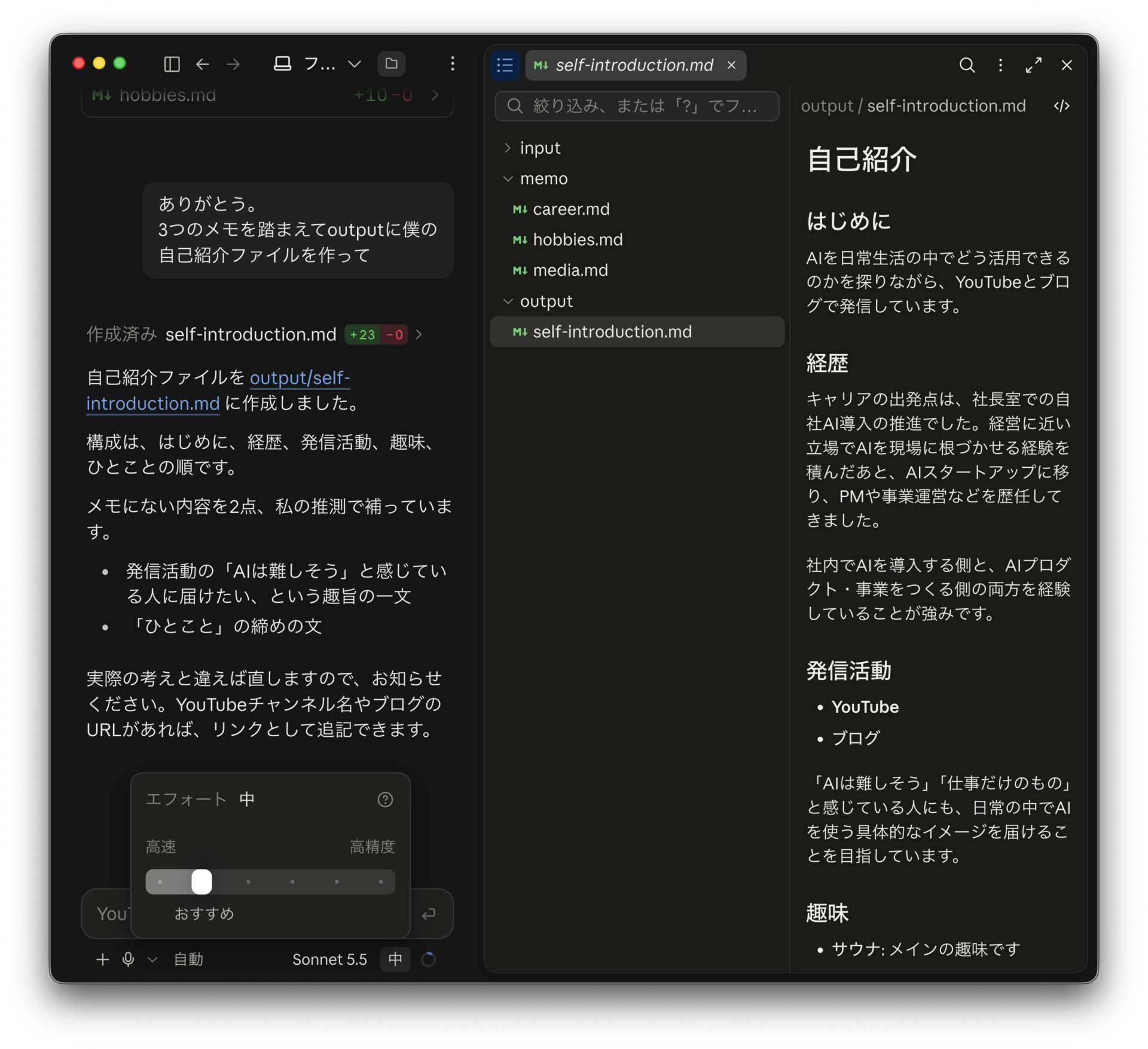
Task: Open dropdown next to microphone
Action: click(x=152, y=959)
